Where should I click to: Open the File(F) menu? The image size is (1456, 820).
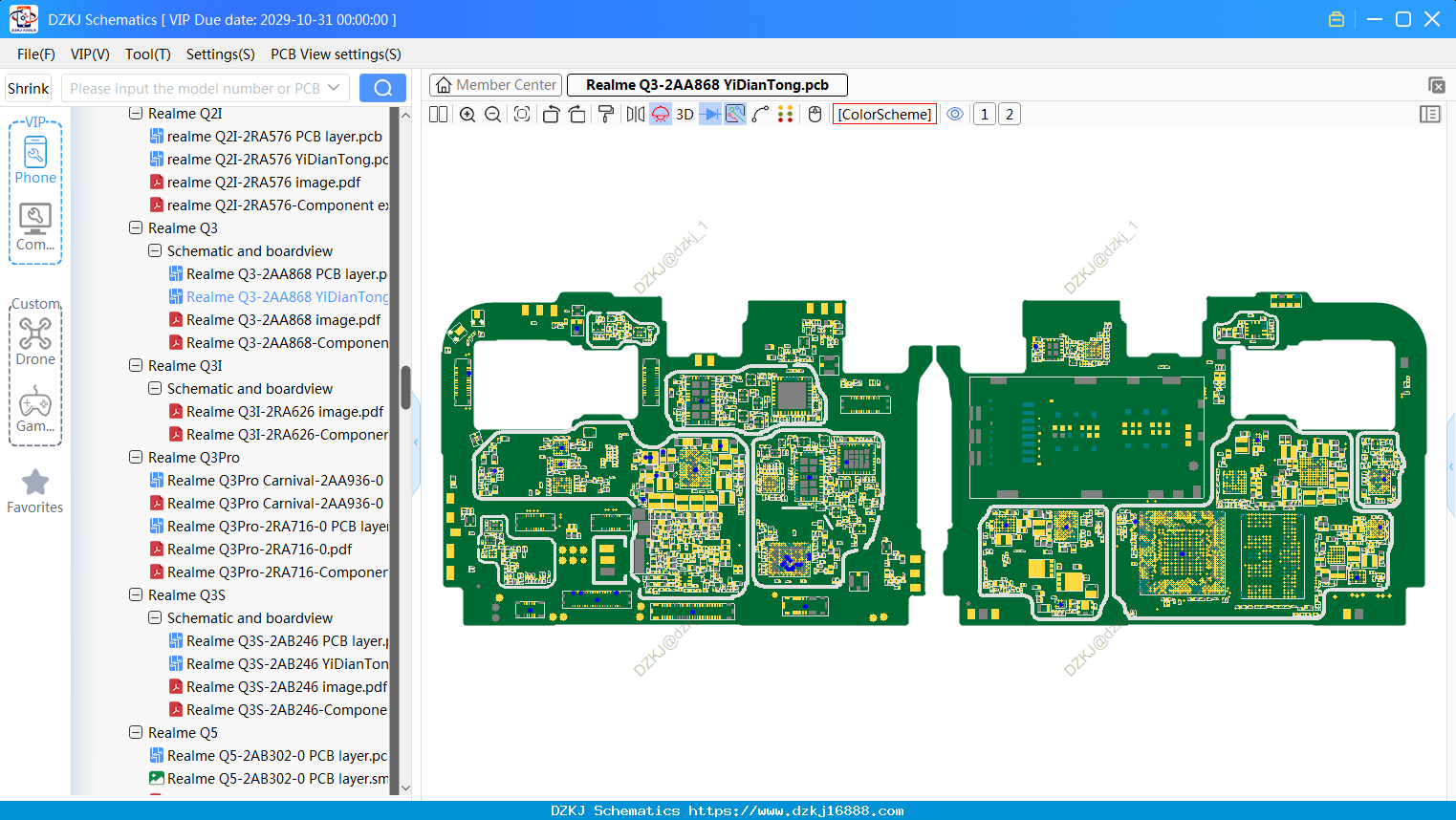[36, 54]
